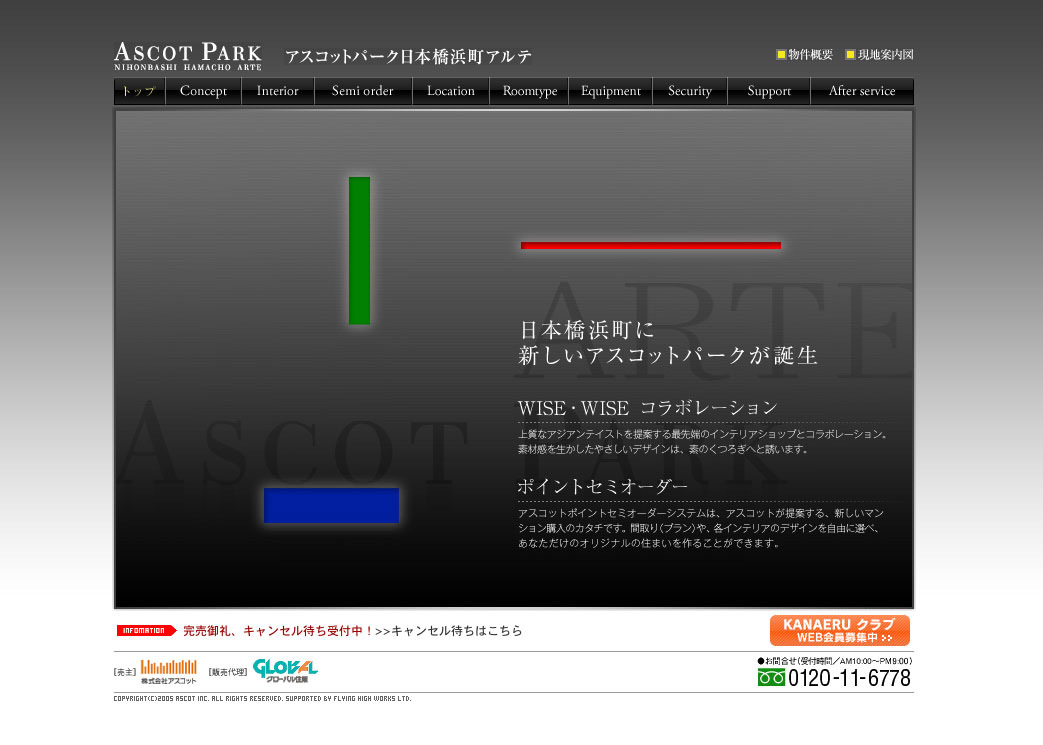Click the yellow square beside 物件概要
The height and width of the screenshot is (745, 1043).
782,55
